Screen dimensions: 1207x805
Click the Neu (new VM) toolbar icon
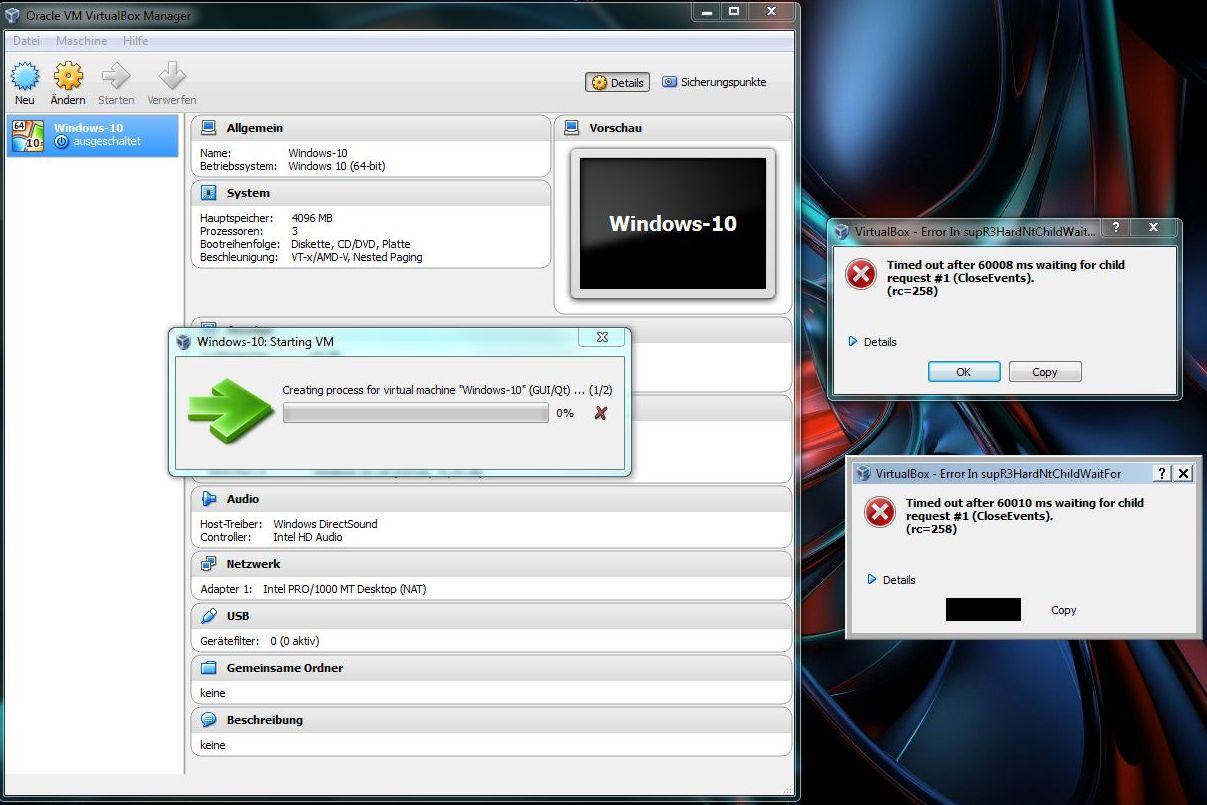[25, 76]
